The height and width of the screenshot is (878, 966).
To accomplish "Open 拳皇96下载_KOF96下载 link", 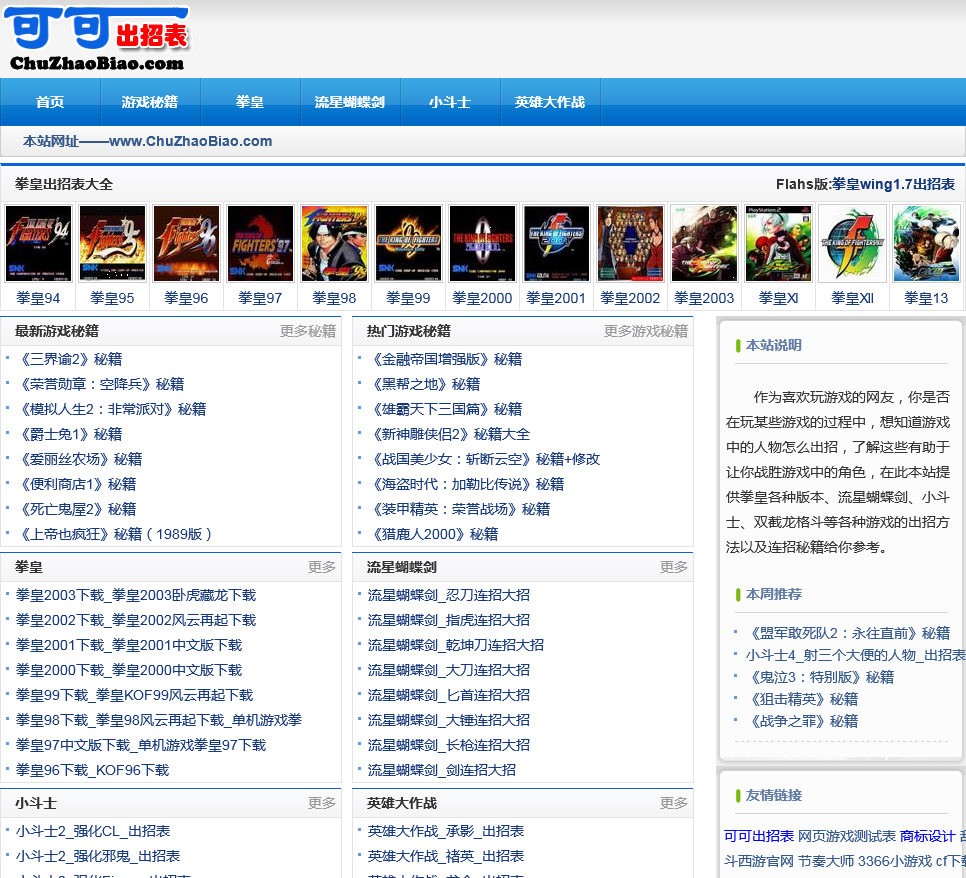I will point(92,770).
